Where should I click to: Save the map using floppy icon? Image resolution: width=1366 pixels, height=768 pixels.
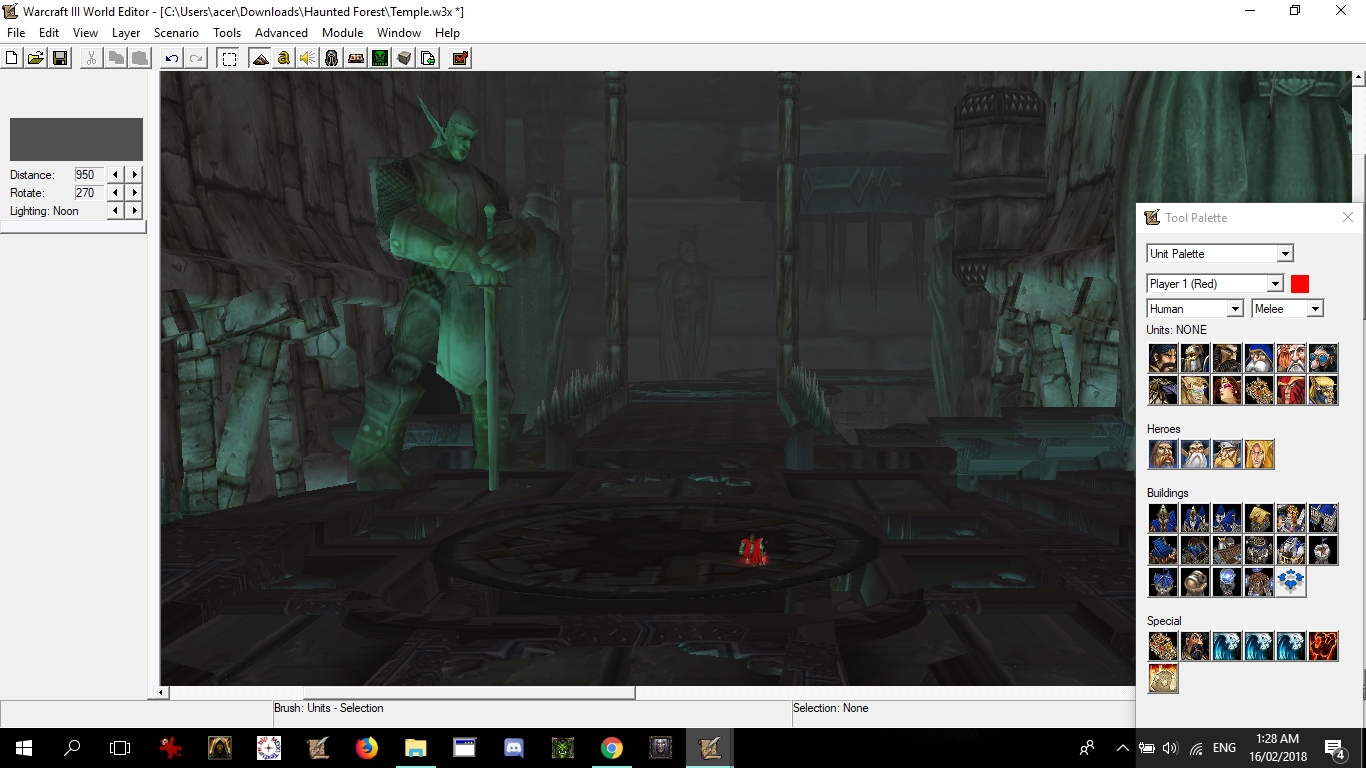pyautogui.click(x=60, y=58)
